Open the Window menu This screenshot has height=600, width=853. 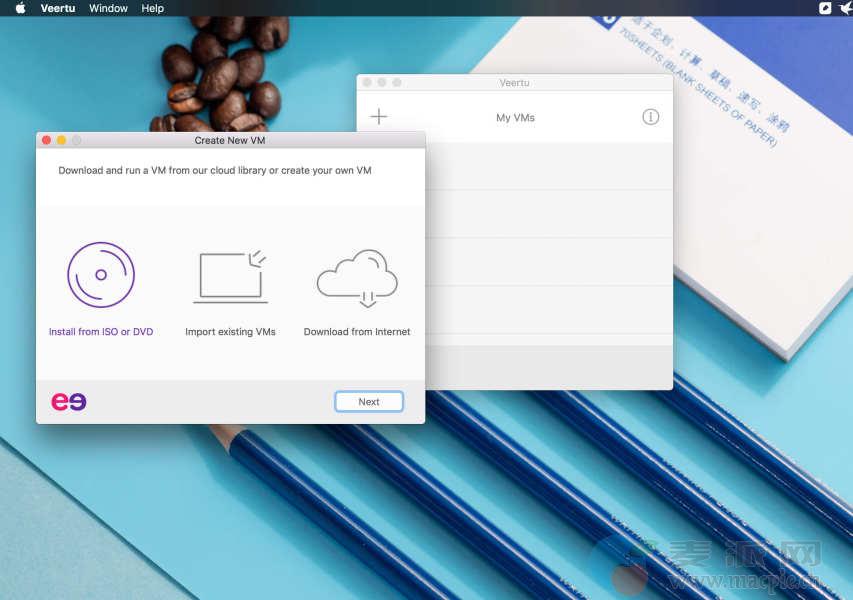coord(108,8)
